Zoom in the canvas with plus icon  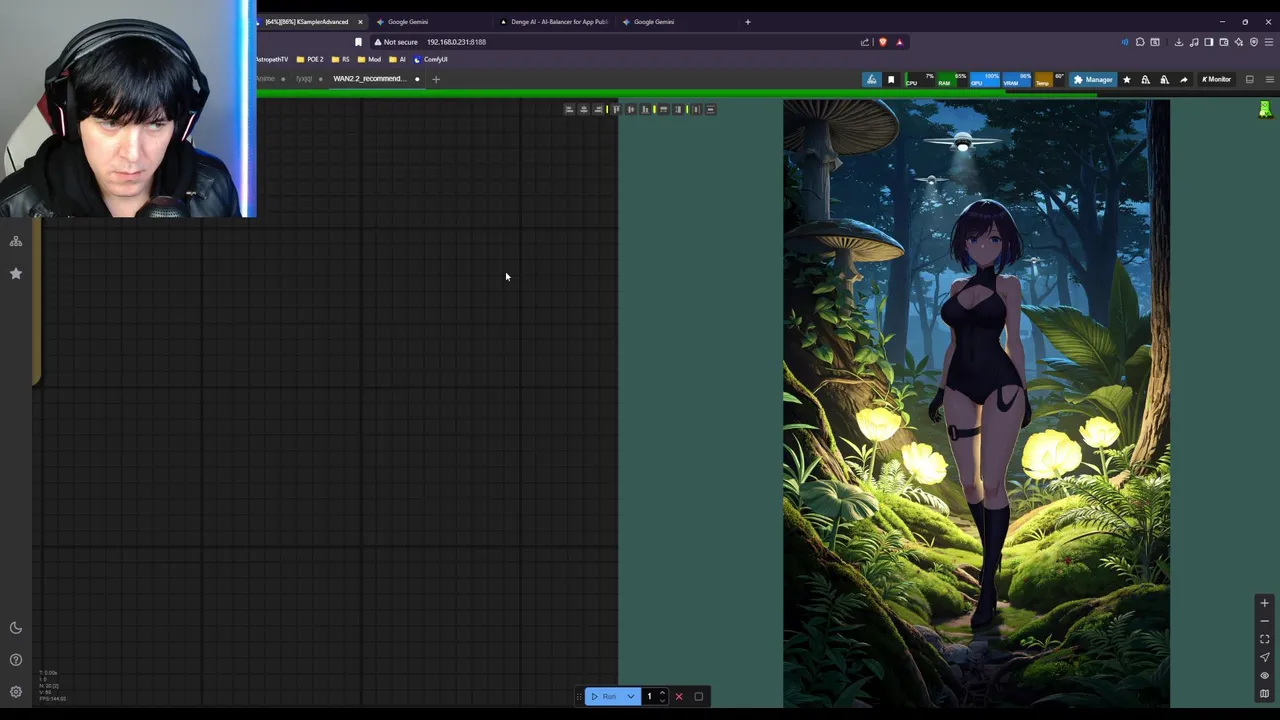[1264, 603]
